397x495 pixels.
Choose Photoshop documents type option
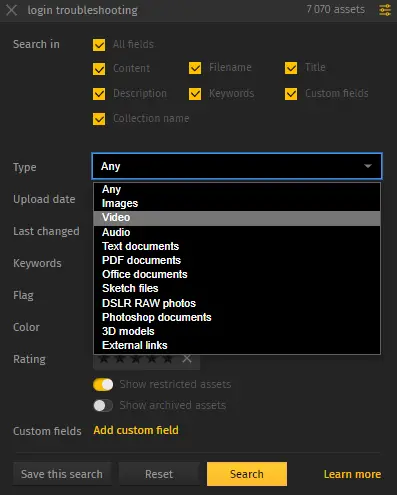click(237, 317)
